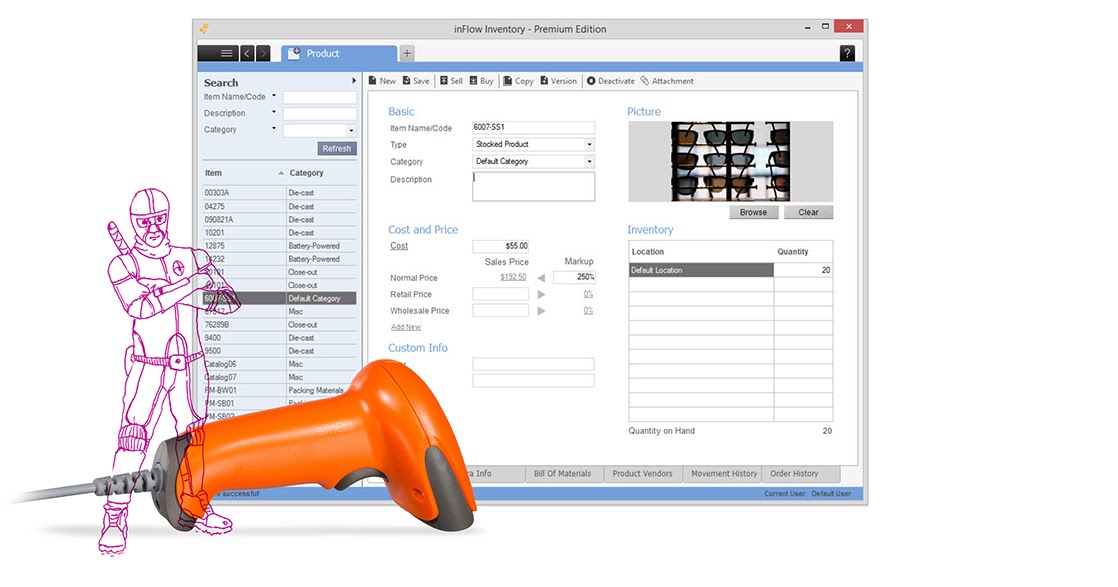The height and width of the screenshot is (587, 1118).
Task: Click the Refresh search button
Action: 337,148
